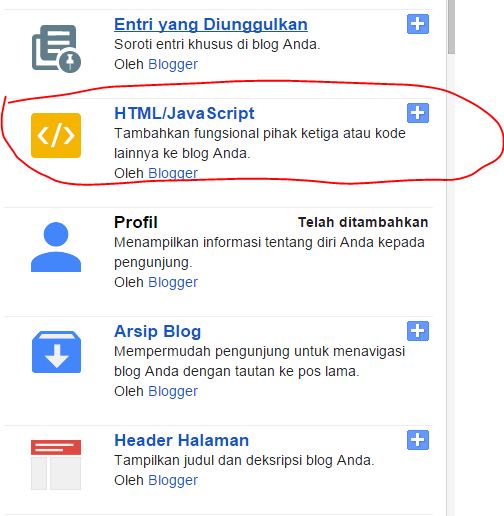Click the blue Profil person icon
This screenshot has height=516, width=504.
tap(56, 247)
